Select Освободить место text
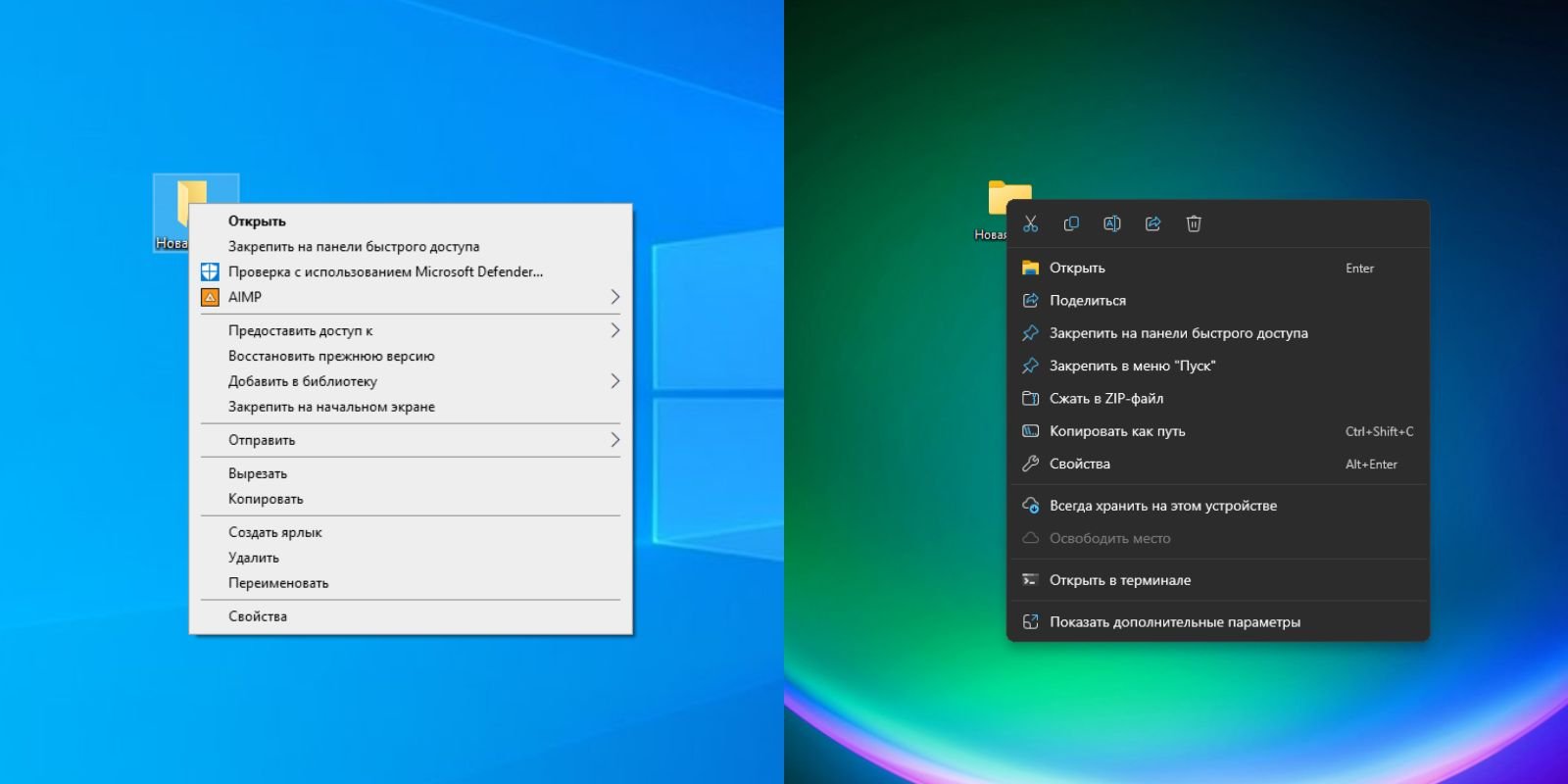This screenshot has height=784, width=1568. [1110, 538]
